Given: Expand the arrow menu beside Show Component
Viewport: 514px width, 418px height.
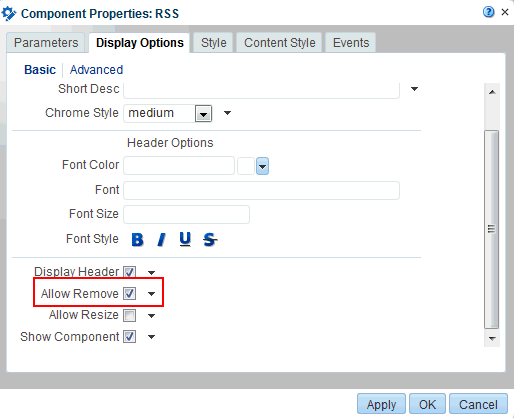Looking at the screenshot, I should coord(151,337).
